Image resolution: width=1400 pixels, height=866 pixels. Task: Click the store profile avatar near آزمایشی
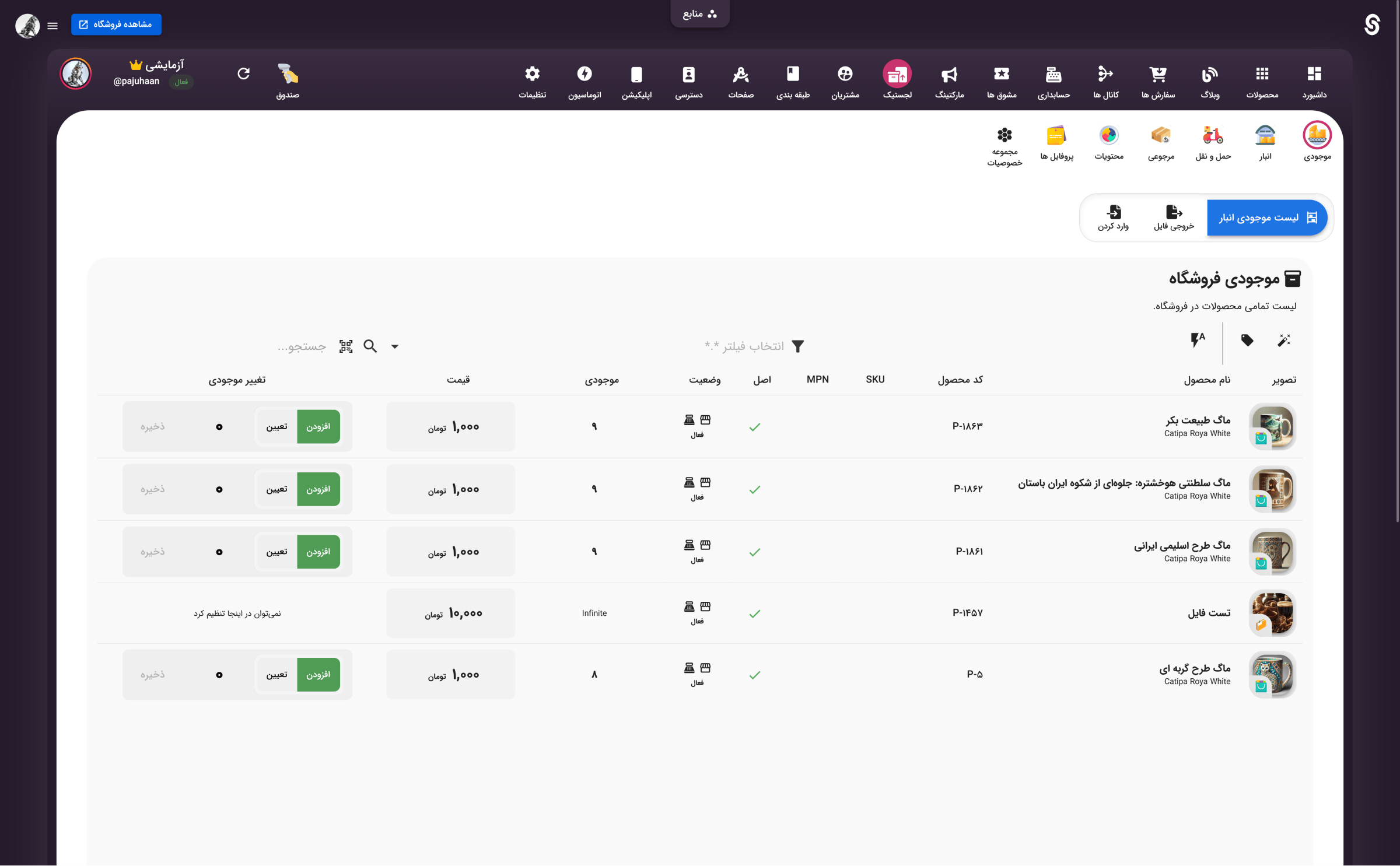click(x=76, y=73)
